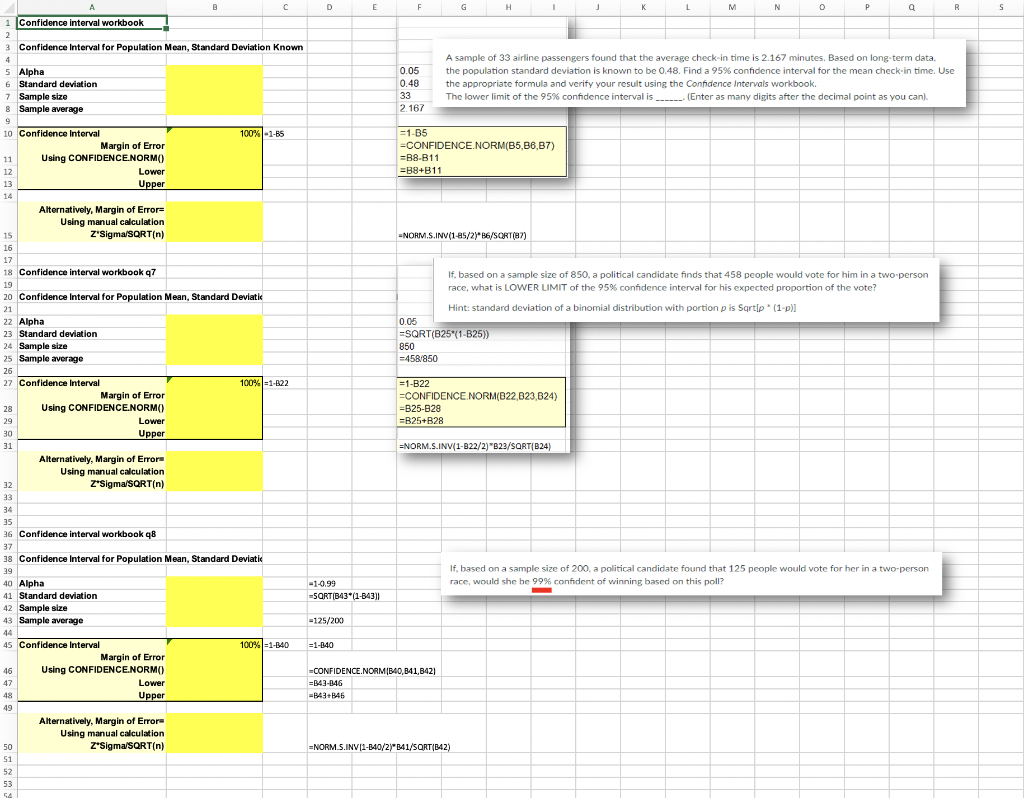Screen dimensions: 1024x798
Task: Select the formula =125/200
Action: [x=326, y=620]
